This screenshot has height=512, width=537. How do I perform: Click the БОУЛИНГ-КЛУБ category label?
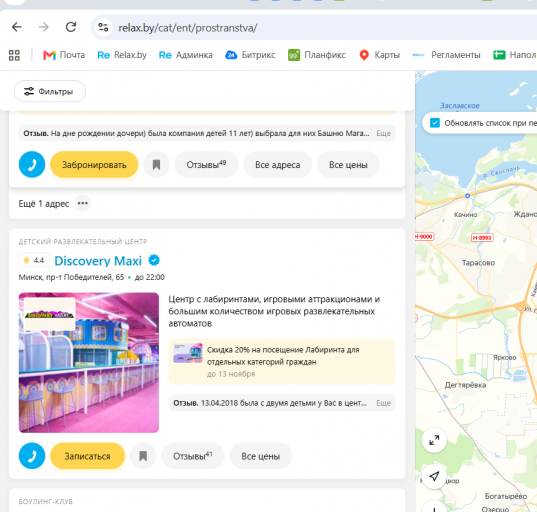click(46, 501)
